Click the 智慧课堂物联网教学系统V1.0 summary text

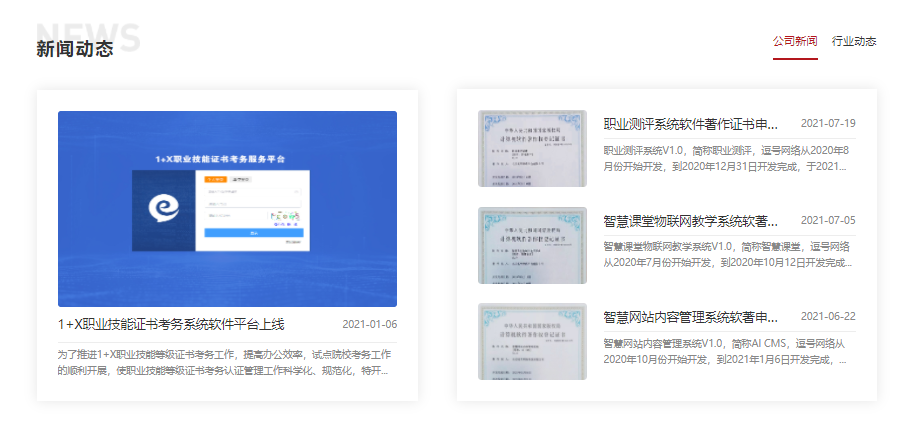[x=728, y=254]
